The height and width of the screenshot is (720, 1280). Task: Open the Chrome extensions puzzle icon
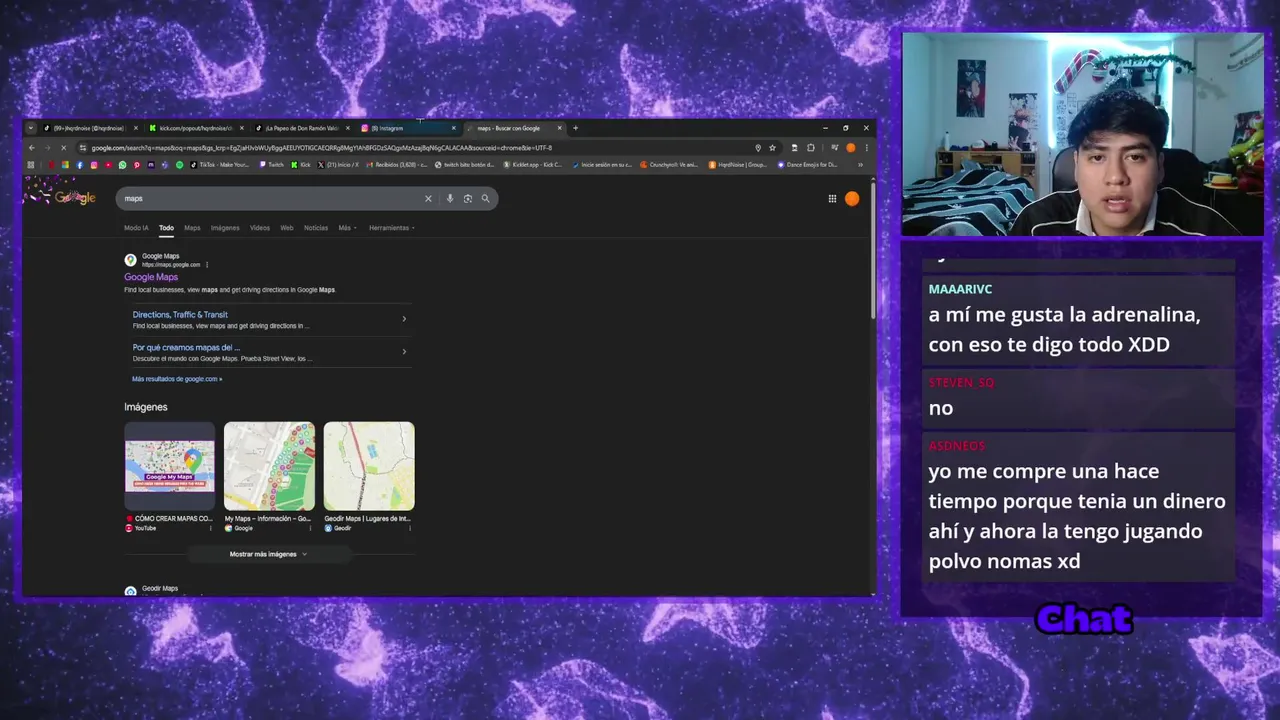click(x=810, y=148)
